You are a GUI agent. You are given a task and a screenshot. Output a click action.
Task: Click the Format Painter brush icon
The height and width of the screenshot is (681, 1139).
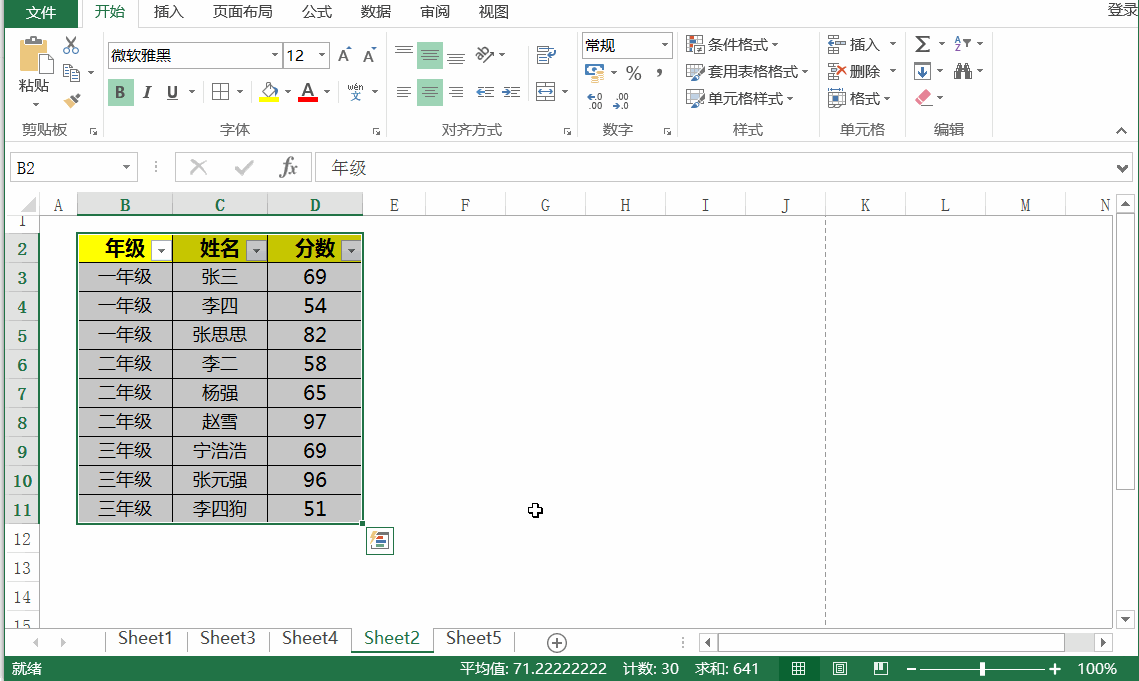coord(71,100)
